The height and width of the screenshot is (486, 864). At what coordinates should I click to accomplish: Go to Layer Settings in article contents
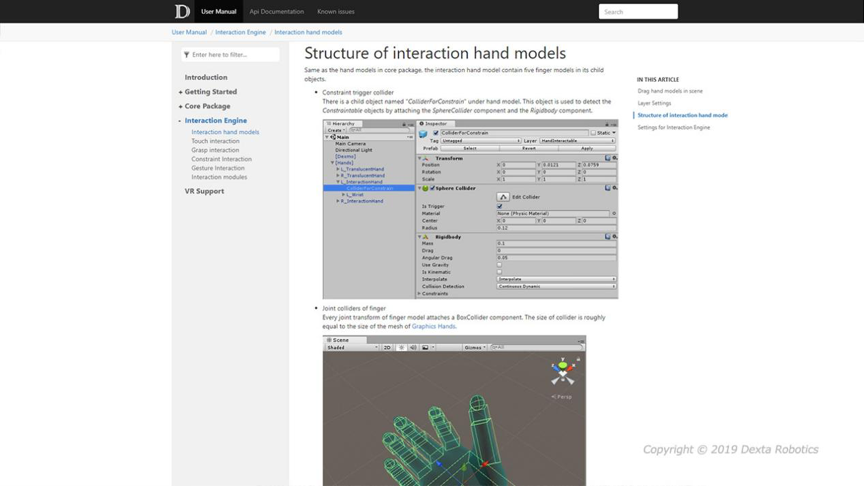pyautogui.click(x=654, y=103)
